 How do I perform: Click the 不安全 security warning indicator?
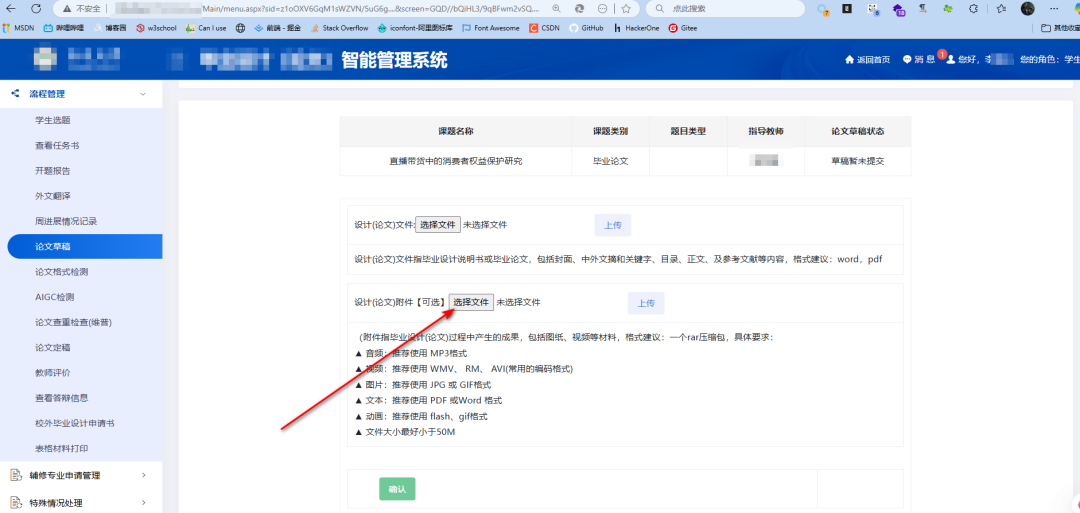pyautogui.click(x=81, y=9)
